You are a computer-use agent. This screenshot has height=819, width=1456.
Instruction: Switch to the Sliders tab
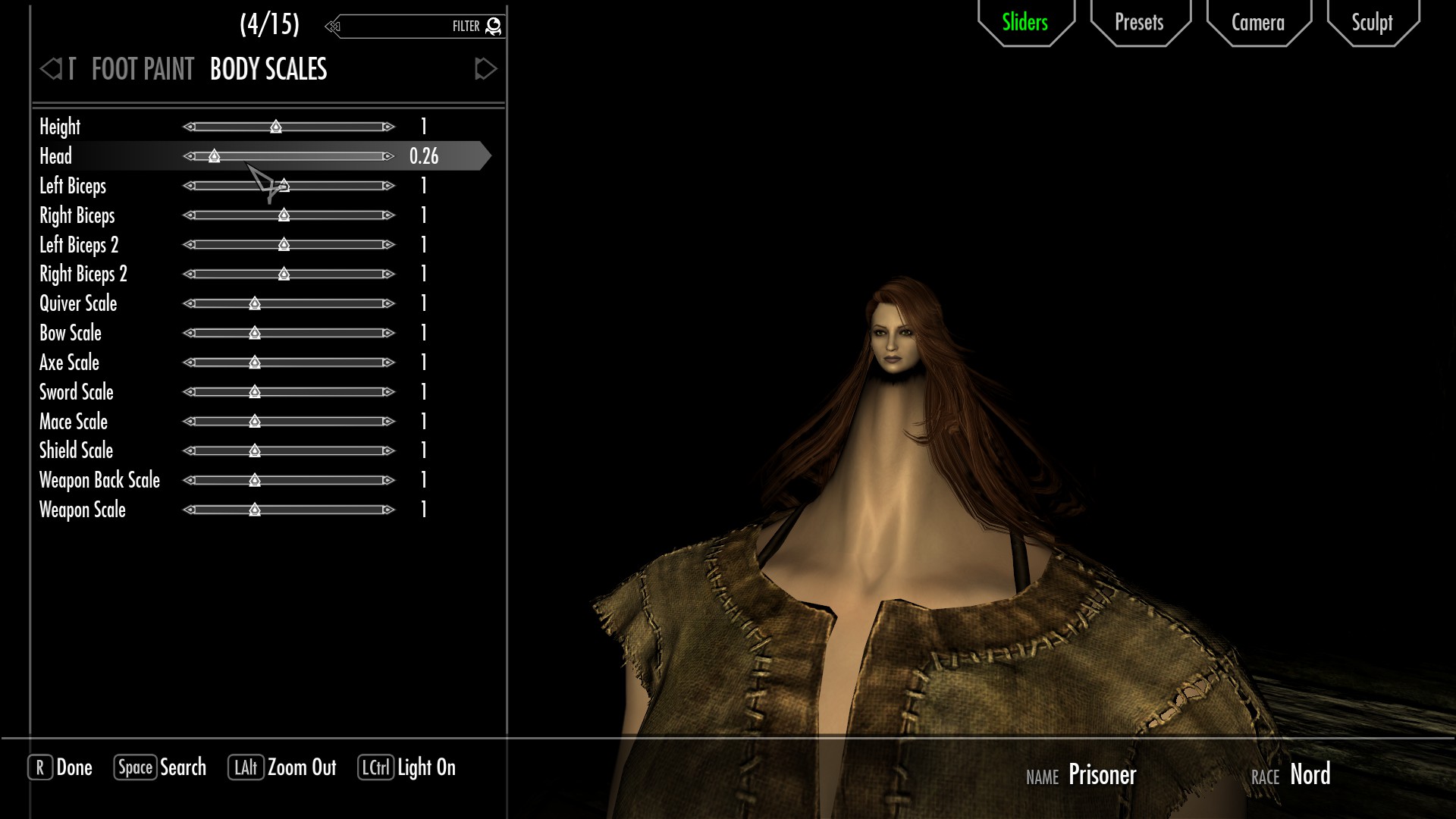tap(1025, 23)
